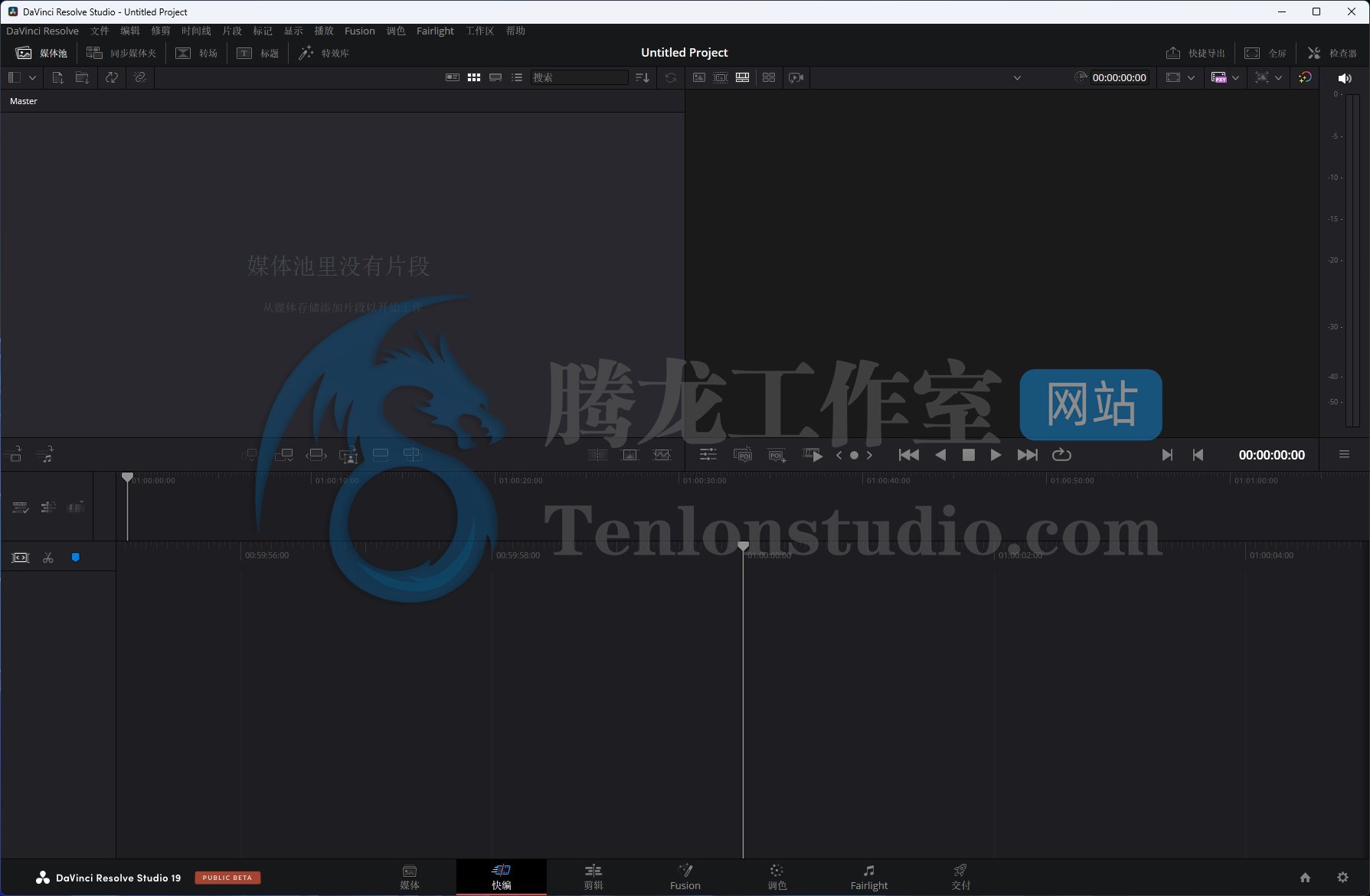Switch to the 剪辑 edit page
Screen dimensions: 1370x896
tap(593, 878)
